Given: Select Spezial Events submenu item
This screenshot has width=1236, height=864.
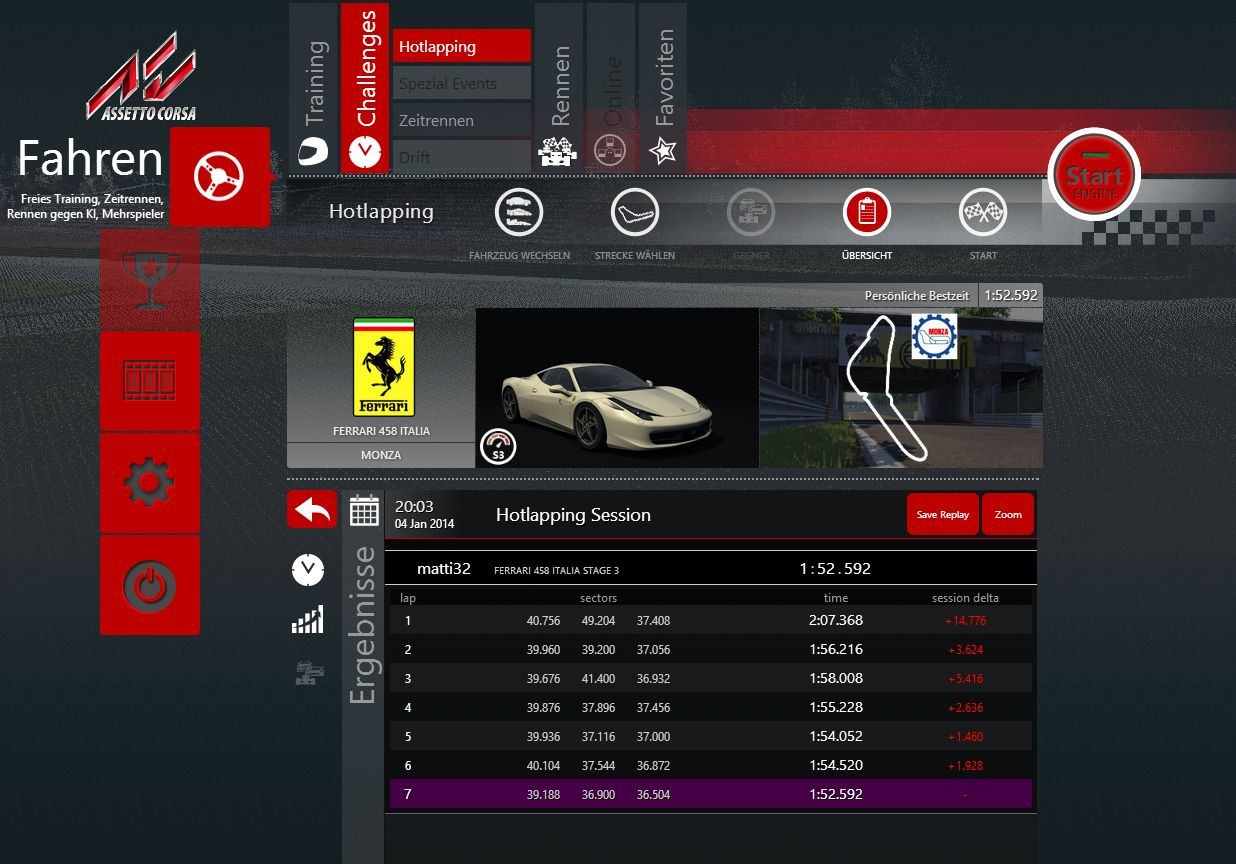Looking at the screenshot, I should coord(461,83).
